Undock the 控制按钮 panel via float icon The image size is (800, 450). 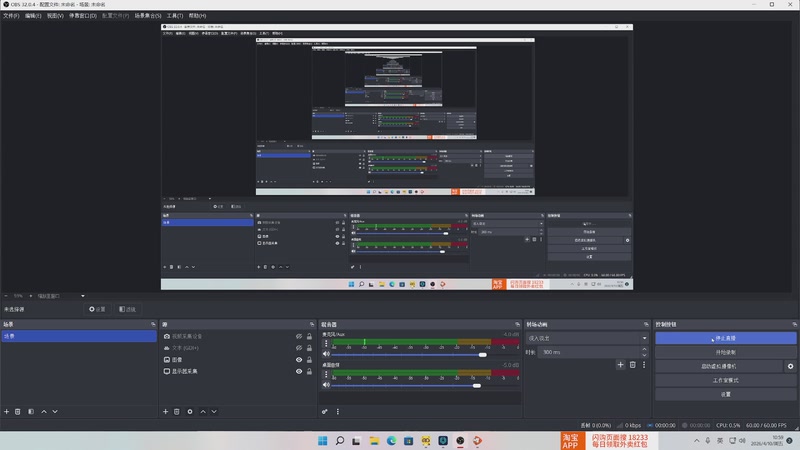794,324
